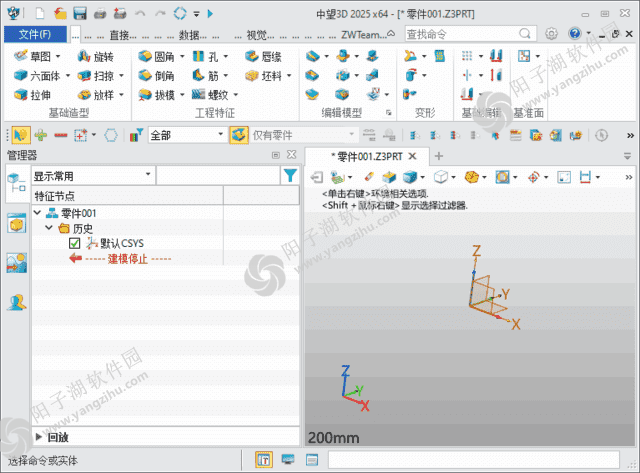This screenshot has height=473, width=640.
Task: Toggle the 仅有零件 part filter button
Action: [239, 135]
